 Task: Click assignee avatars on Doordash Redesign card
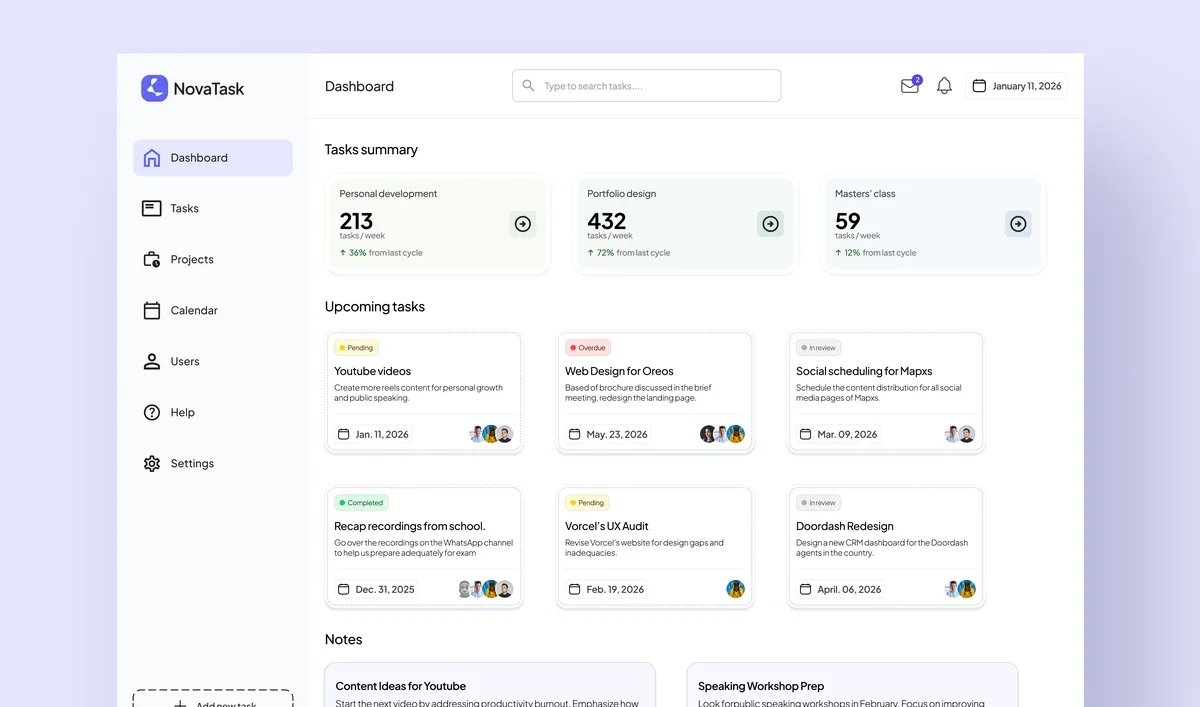[x=960, y=589]
